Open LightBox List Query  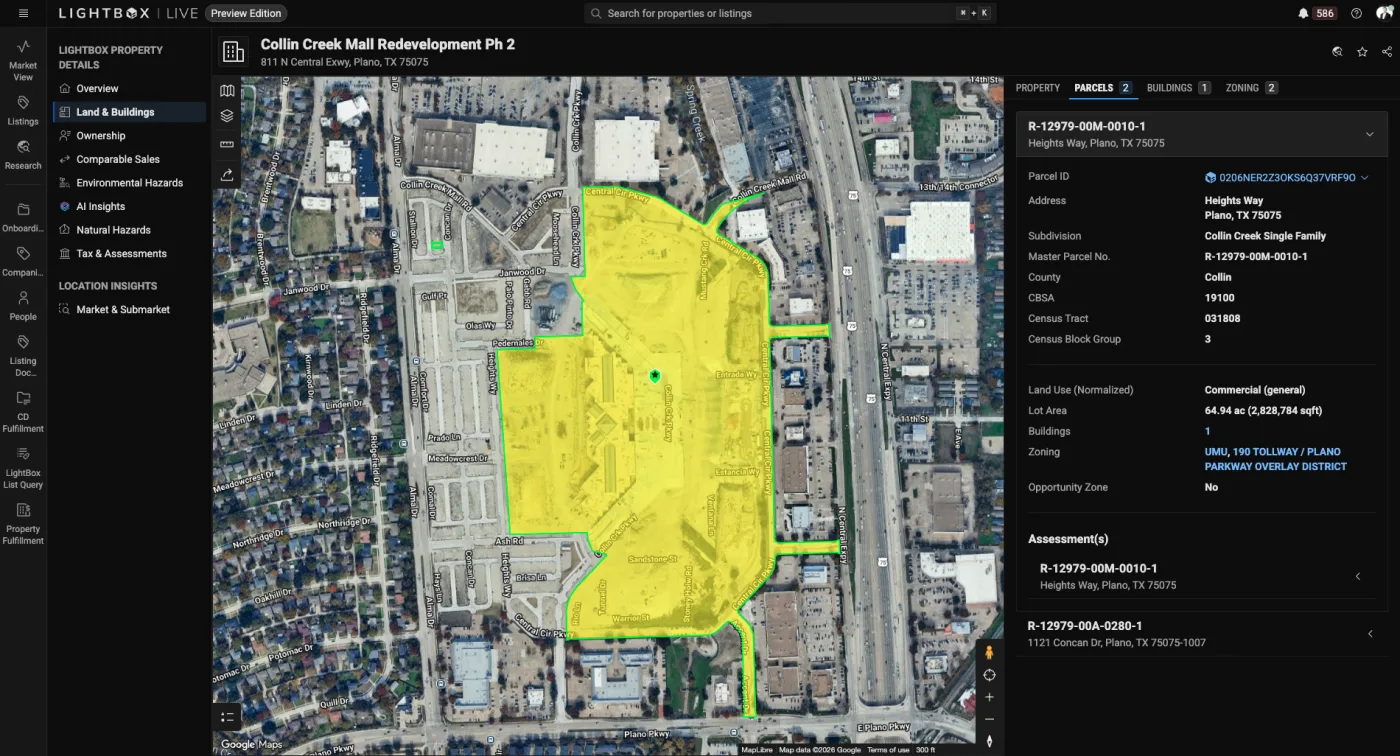[23, 468]
